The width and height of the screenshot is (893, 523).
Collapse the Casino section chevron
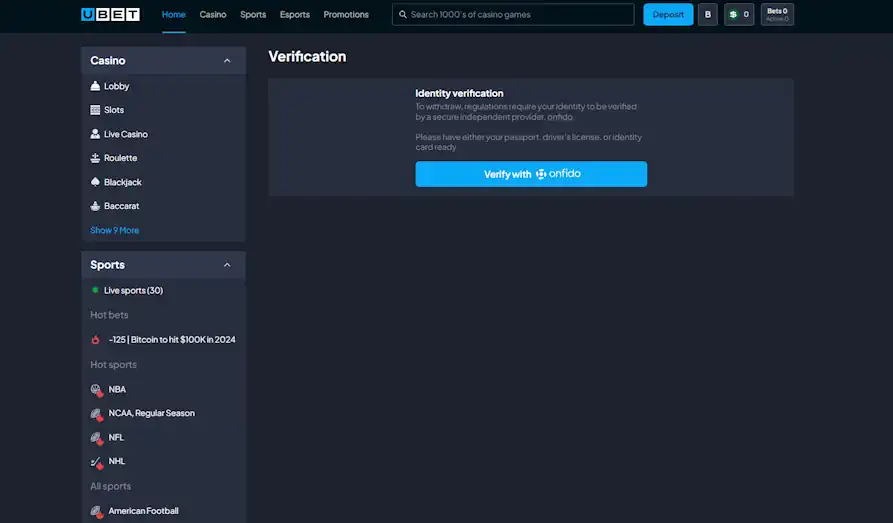[x=227, y=61]
